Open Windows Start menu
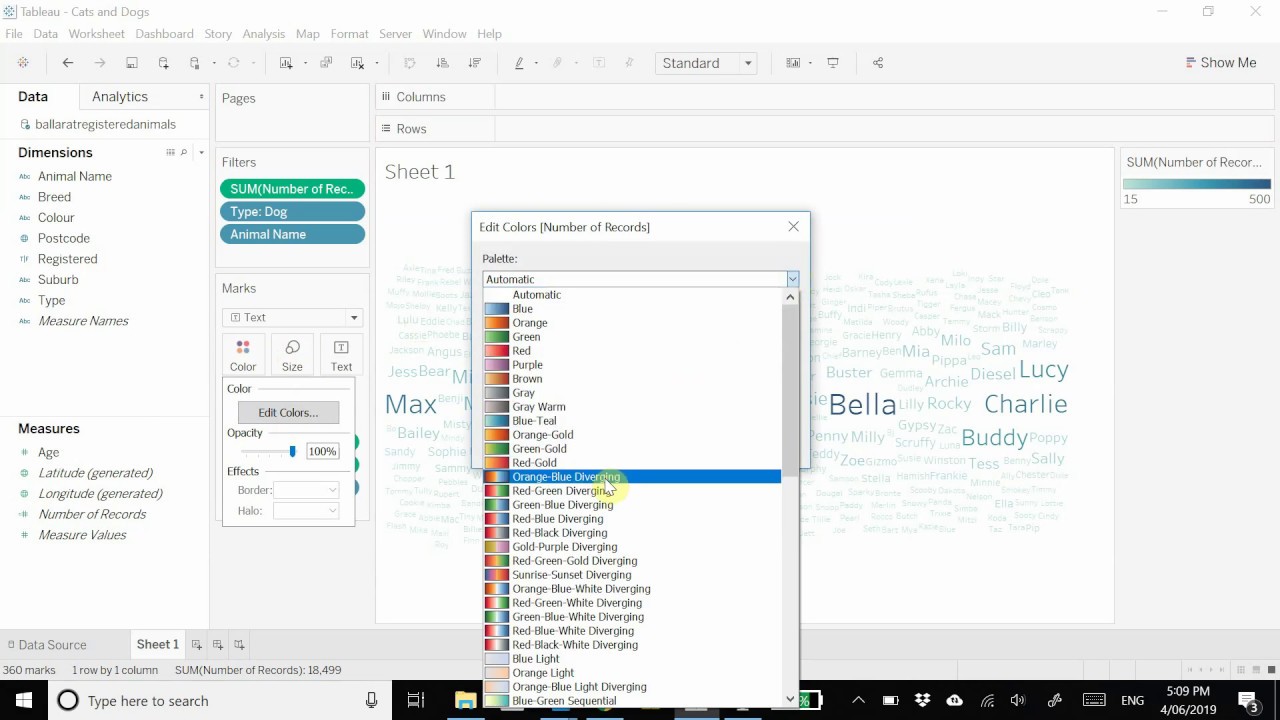The height and width of the screenshot is (720, 1280). tap(24, 700)
